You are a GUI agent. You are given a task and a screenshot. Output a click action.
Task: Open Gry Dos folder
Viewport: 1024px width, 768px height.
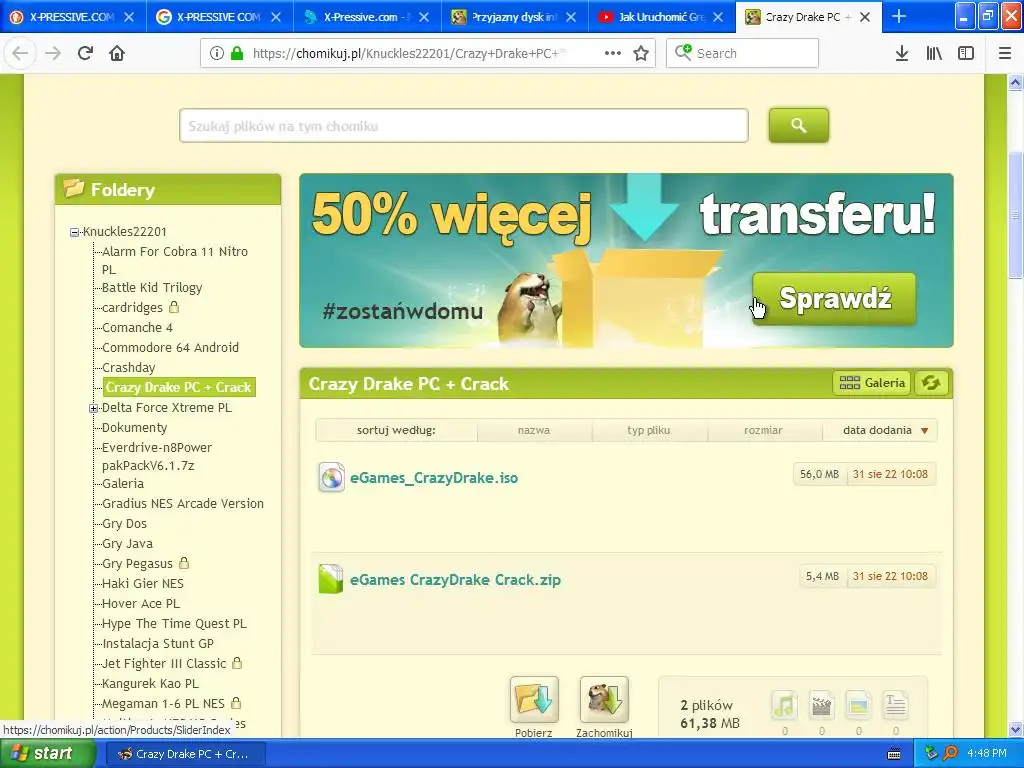pos(124,524)
